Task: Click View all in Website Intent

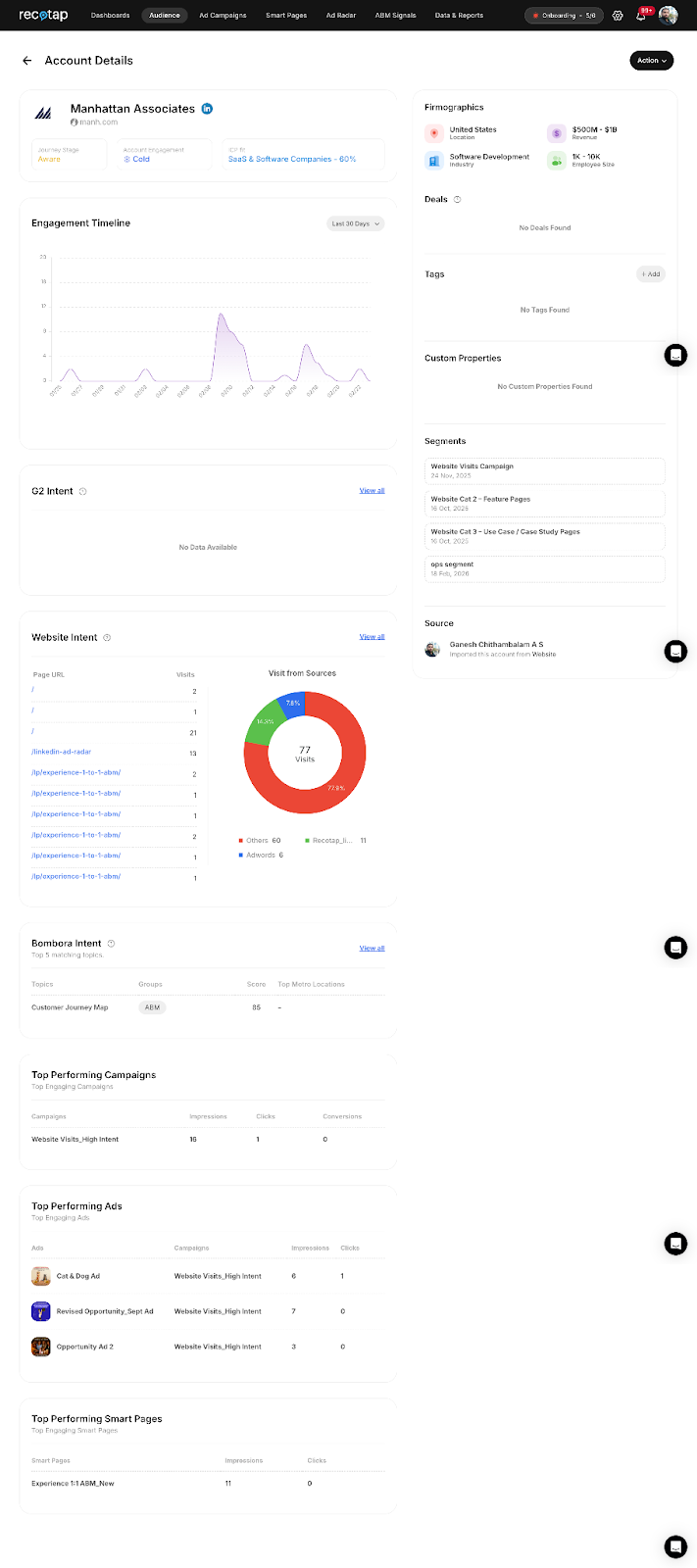Action: point(372,637)
